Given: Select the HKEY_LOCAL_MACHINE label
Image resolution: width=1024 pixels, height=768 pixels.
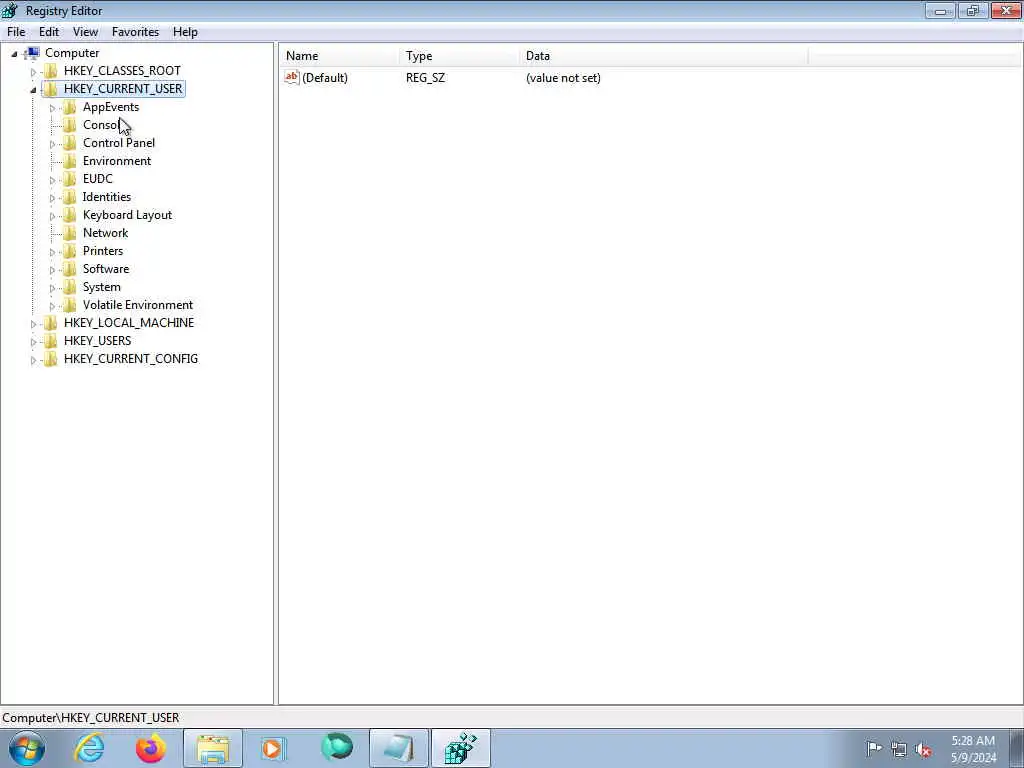Looking at the screenshot, I should [x=129, y=323].
